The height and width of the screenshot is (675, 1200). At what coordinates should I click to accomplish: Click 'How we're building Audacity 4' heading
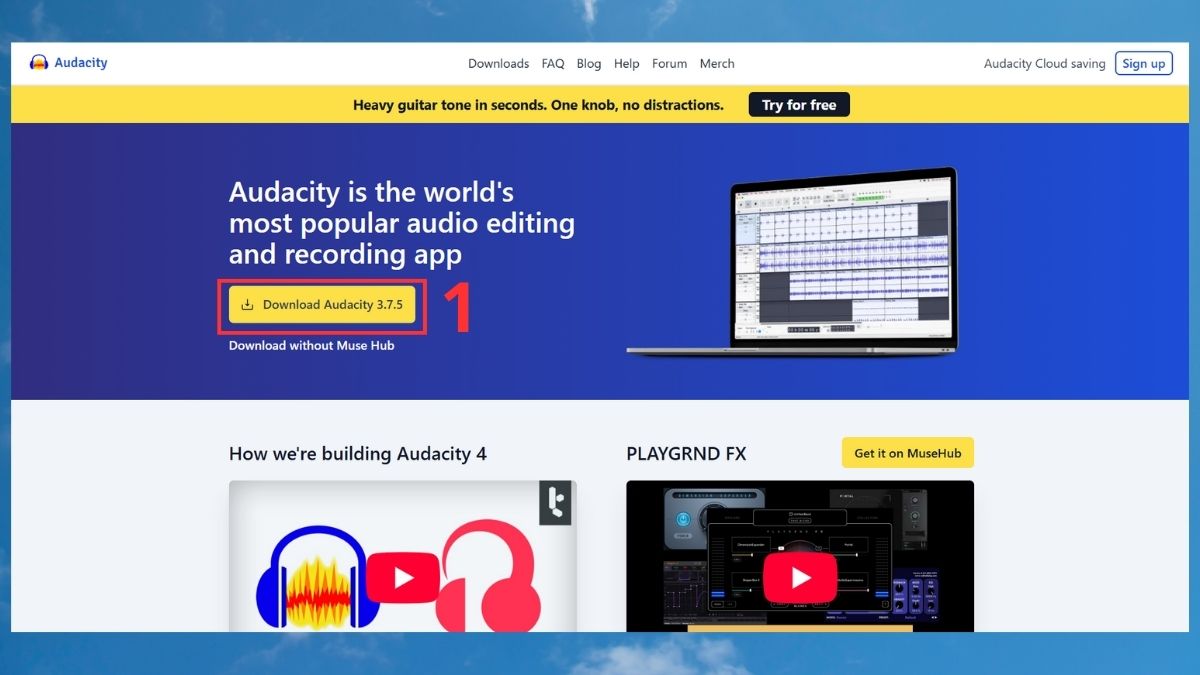[x=358, y=454]
